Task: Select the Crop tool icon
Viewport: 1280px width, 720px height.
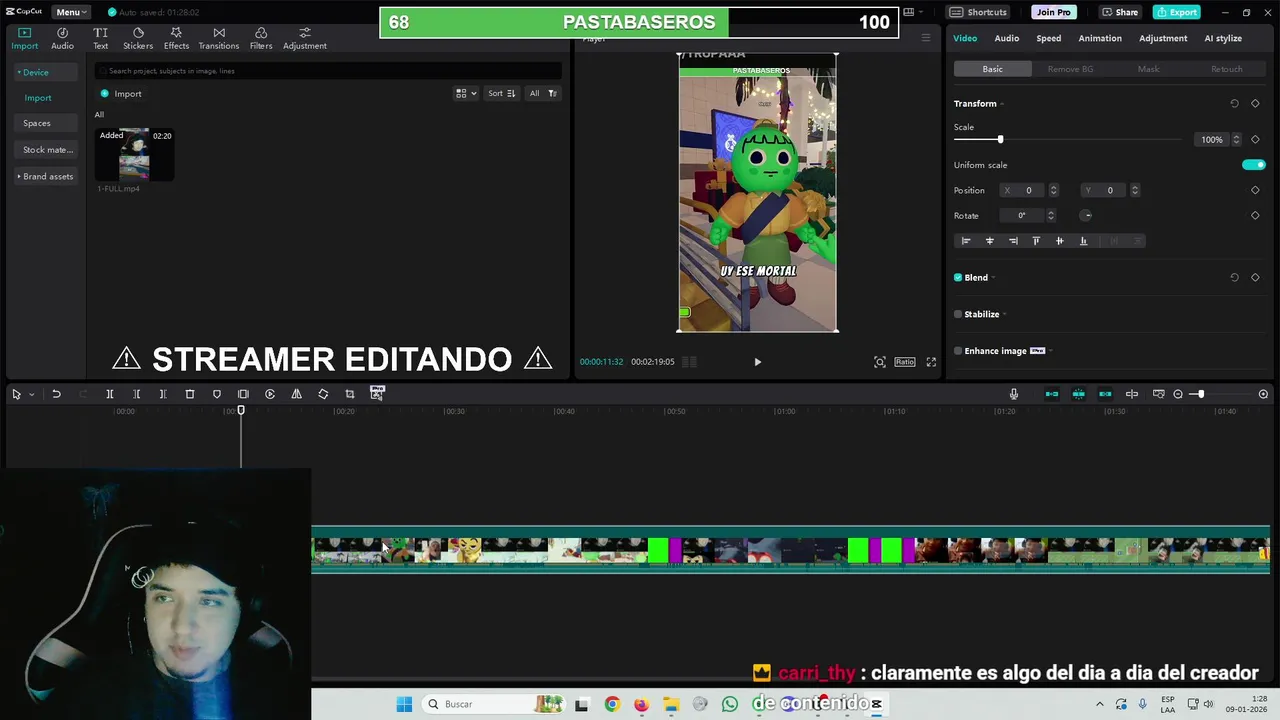Action: click(x=350, y=394)
